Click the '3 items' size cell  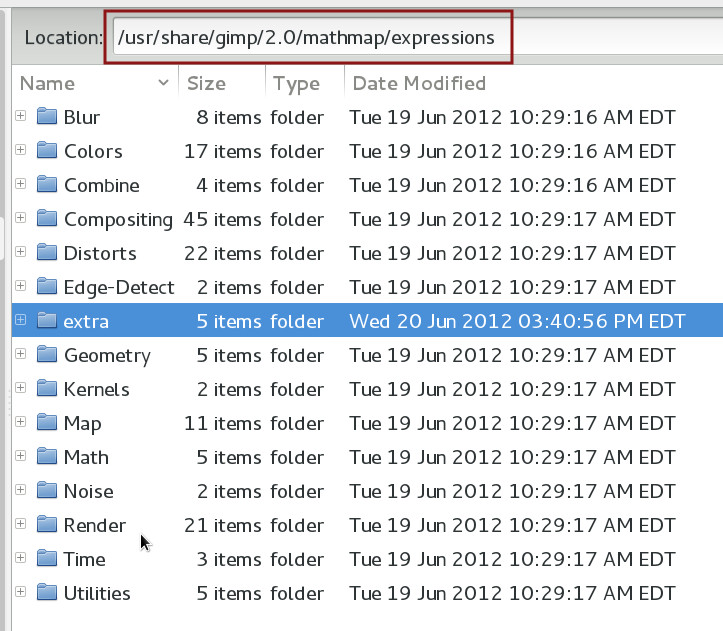click(x=229, y=559)
